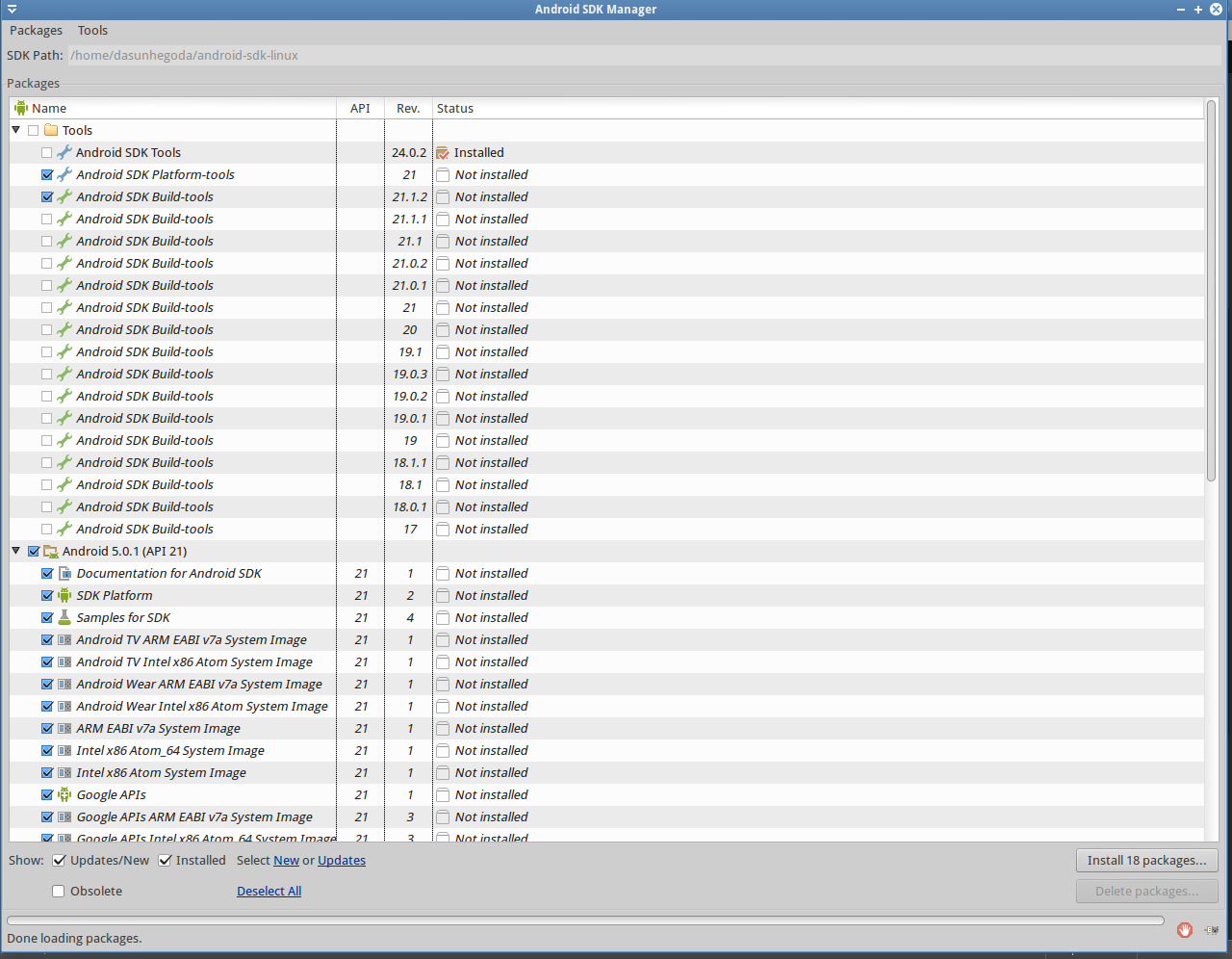The width and height of the screenshot is (1232, 959).
Task: Click the Installed status icon for SDK Tools
Action: point(443,152)
